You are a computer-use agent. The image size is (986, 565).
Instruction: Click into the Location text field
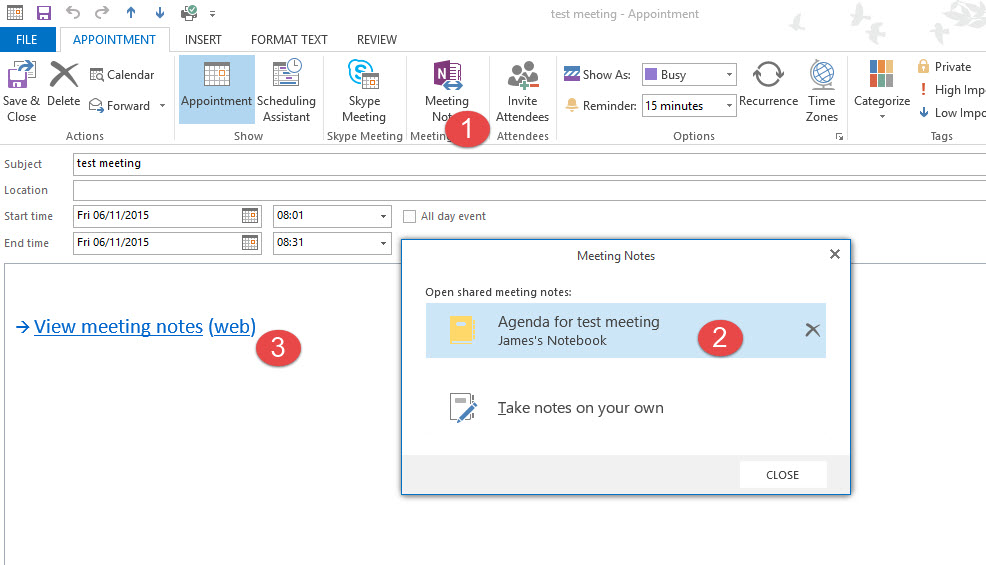tap(528, 190)
